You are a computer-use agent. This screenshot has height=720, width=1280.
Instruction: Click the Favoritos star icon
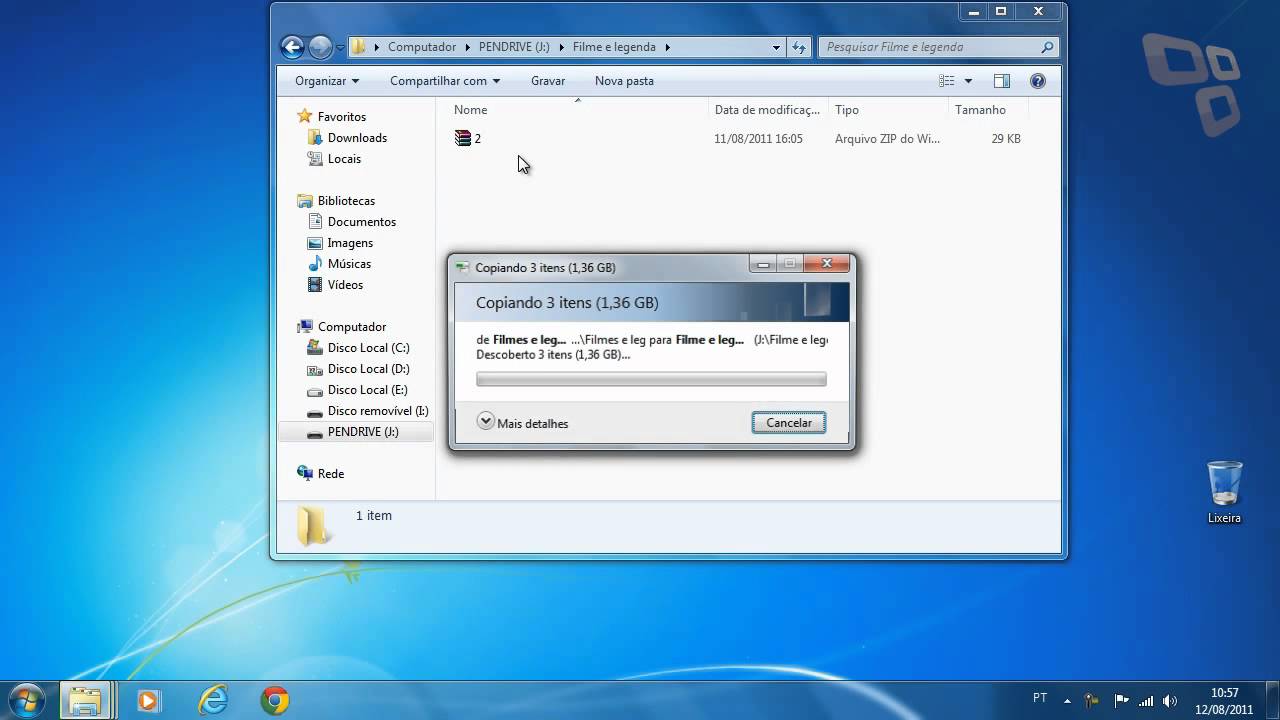[305, 117]
